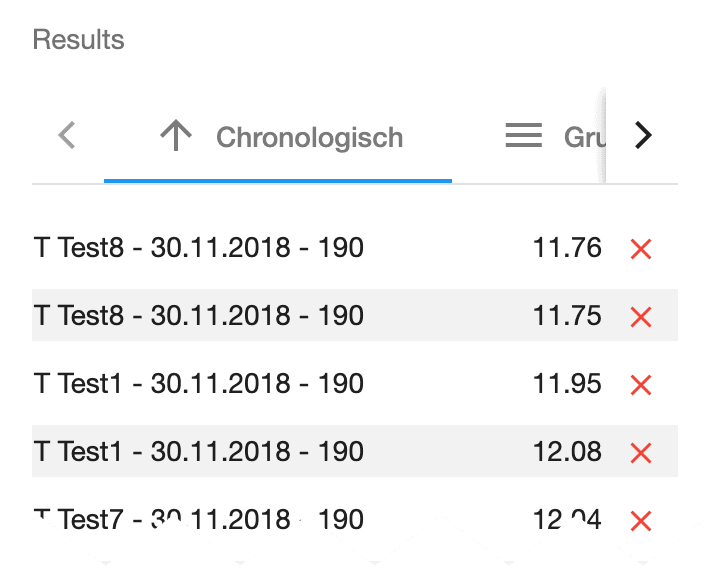Show next tabs with right chevron
This screenshot has height=568, width=710.
click(643, 135)
